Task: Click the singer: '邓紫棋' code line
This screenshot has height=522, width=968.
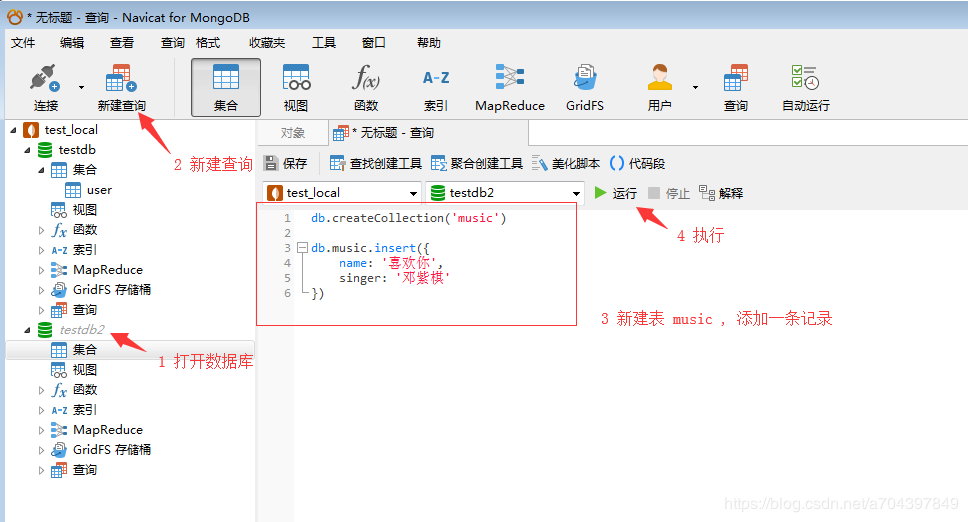Action: click(394, 278)
